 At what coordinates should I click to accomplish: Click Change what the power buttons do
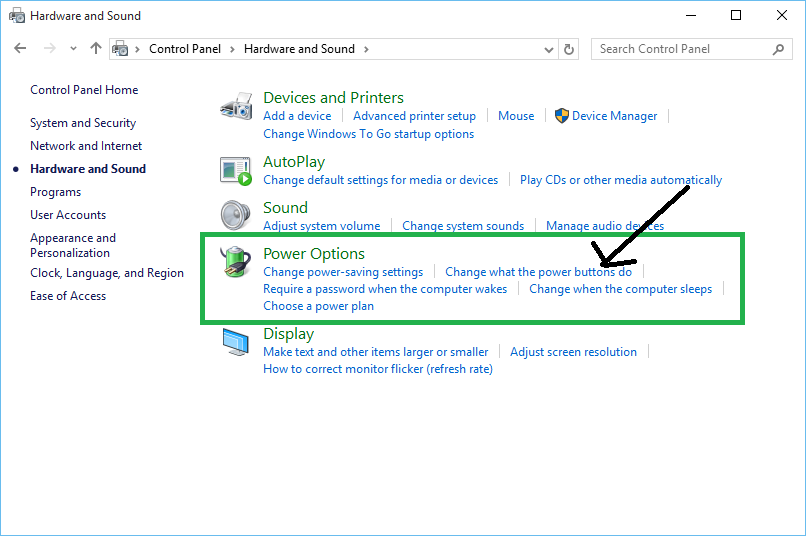[538, 272]
